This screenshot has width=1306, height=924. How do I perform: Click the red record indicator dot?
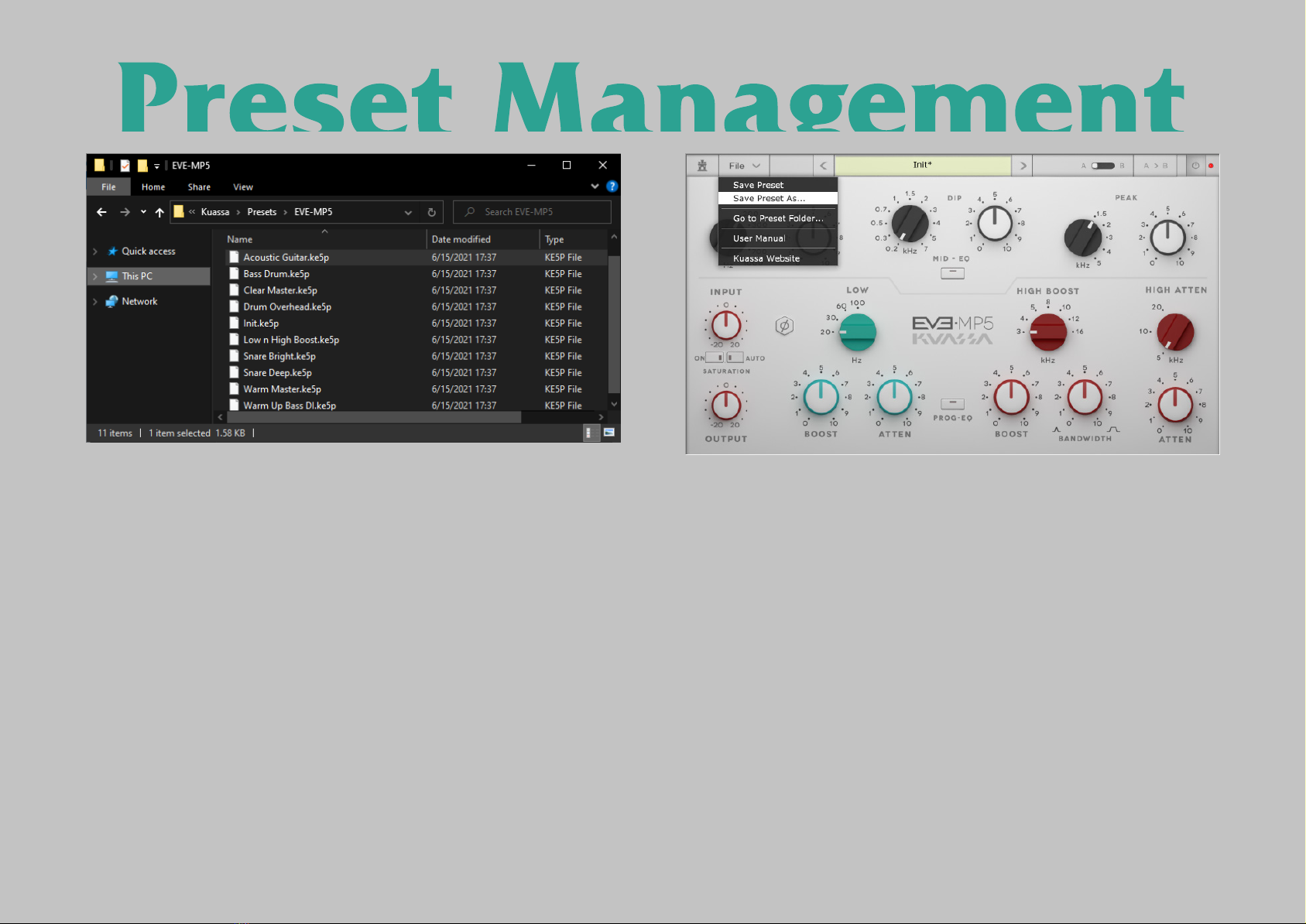1211,166
